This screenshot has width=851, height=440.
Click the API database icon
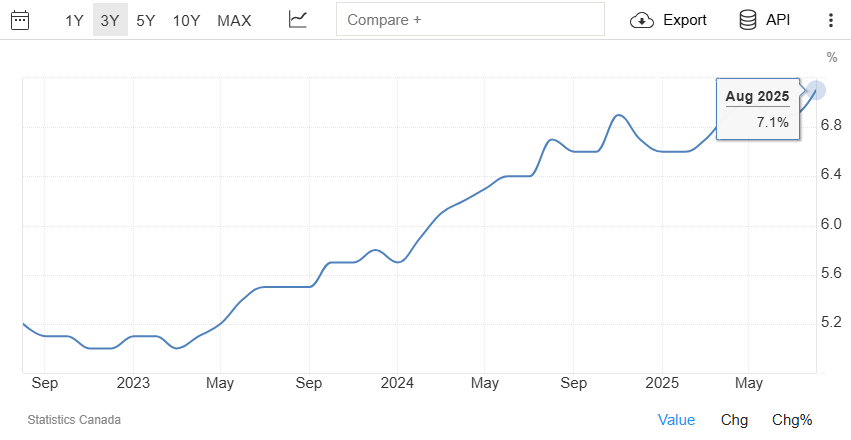(x=747, y=20)
